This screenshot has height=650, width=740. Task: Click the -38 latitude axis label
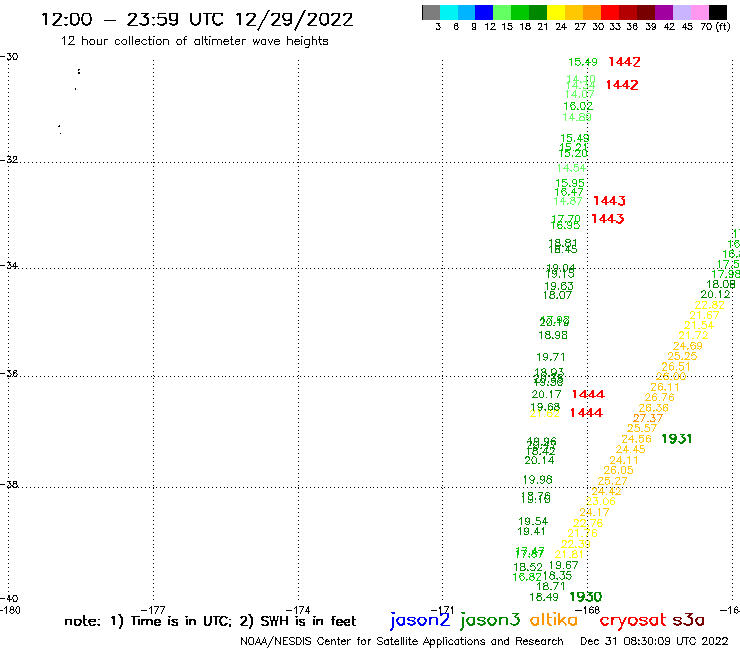[x=9, y=484]
